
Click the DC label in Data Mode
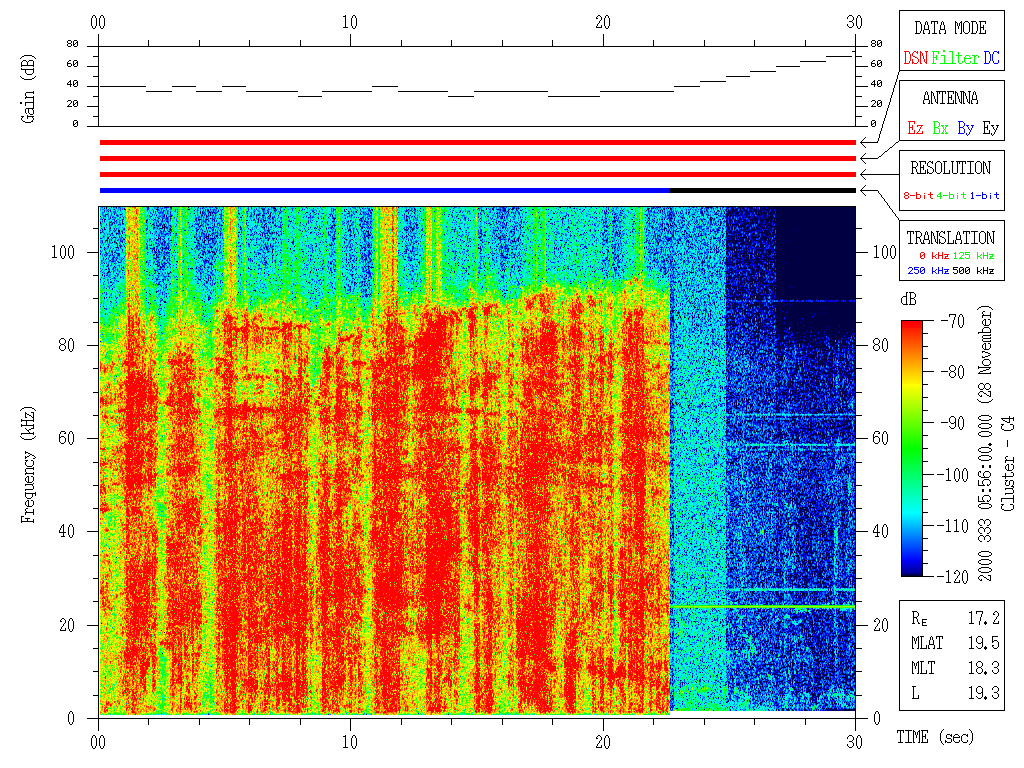[991, 59]
